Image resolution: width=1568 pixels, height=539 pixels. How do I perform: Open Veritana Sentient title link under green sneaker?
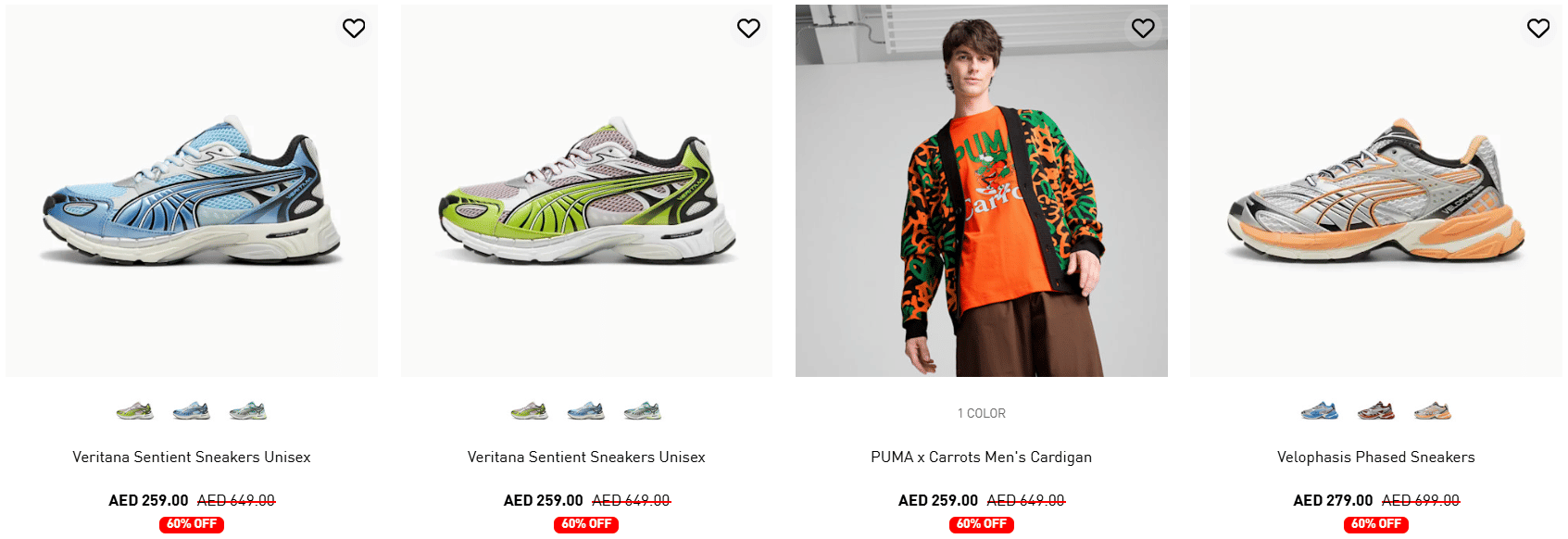586,457
